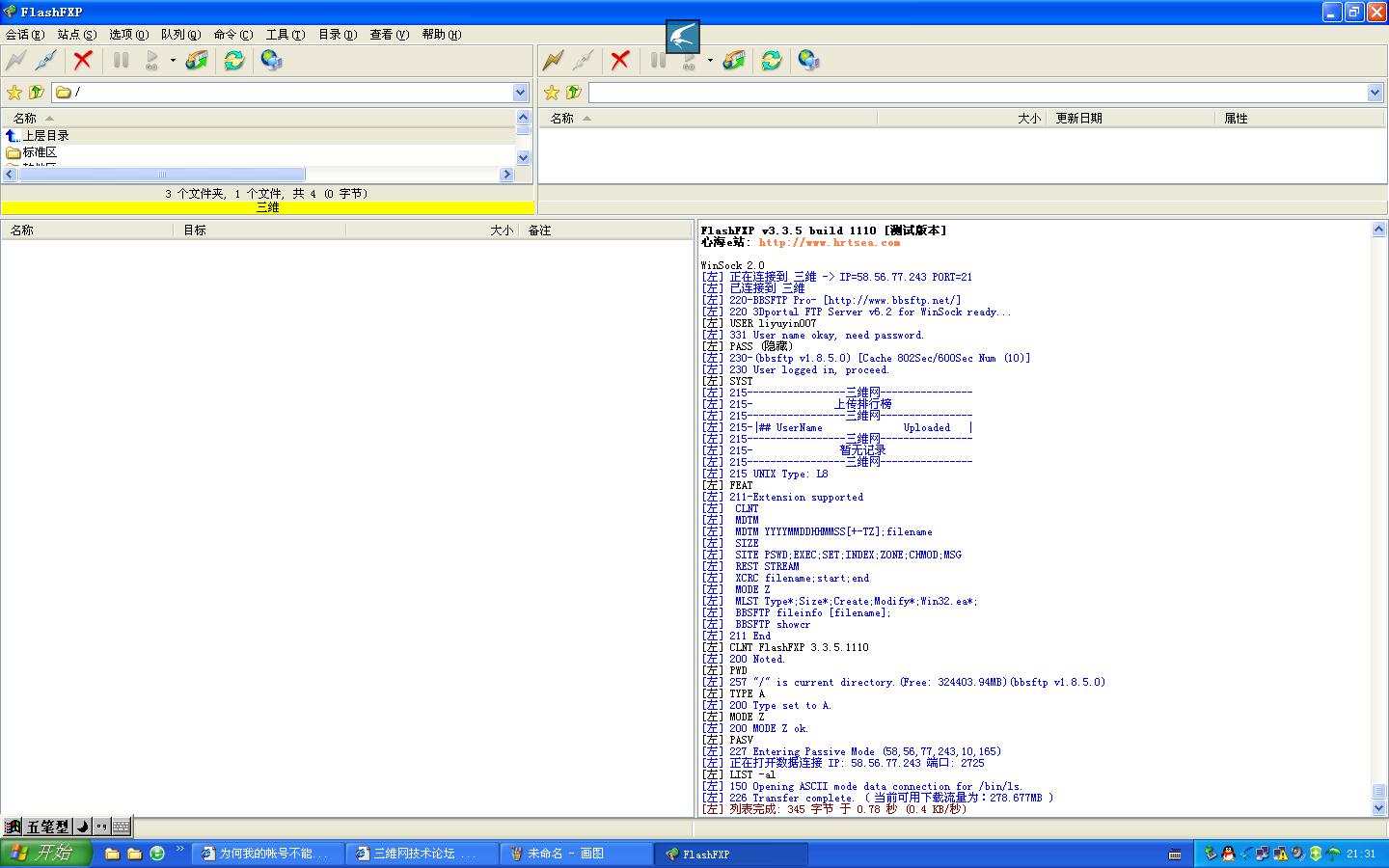Click left pane vertical scrollbar down arrow

coord(524,157)
